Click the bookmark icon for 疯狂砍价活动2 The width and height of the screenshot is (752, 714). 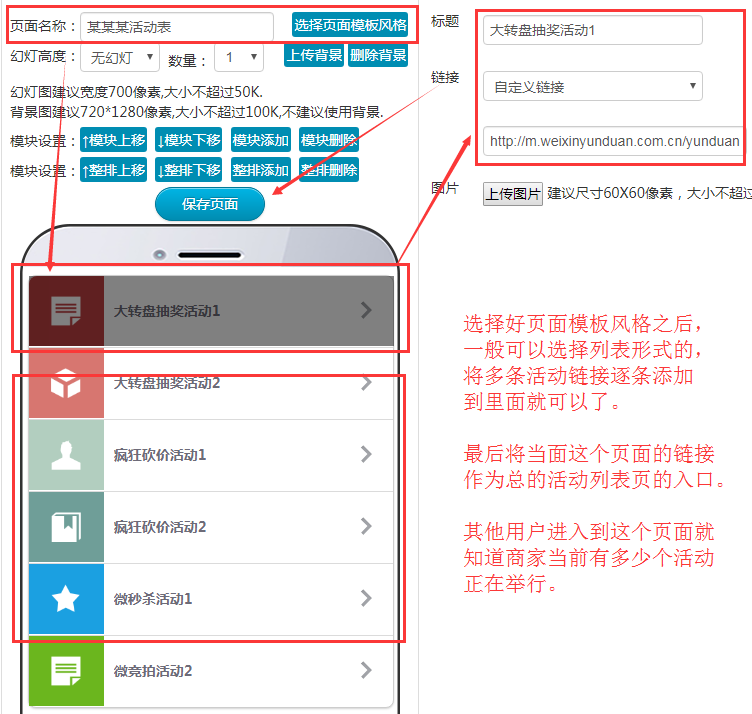point(66,527)
